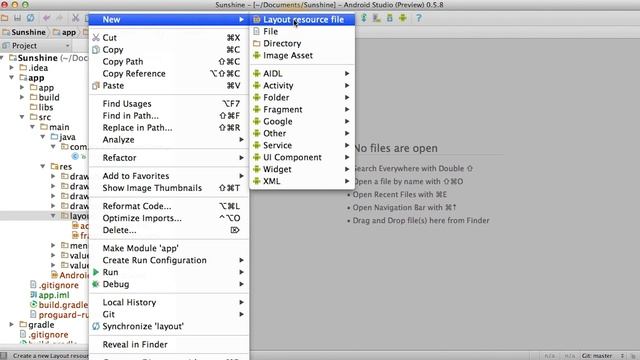
Task: Collapse the layout folder
Action: 53,216
